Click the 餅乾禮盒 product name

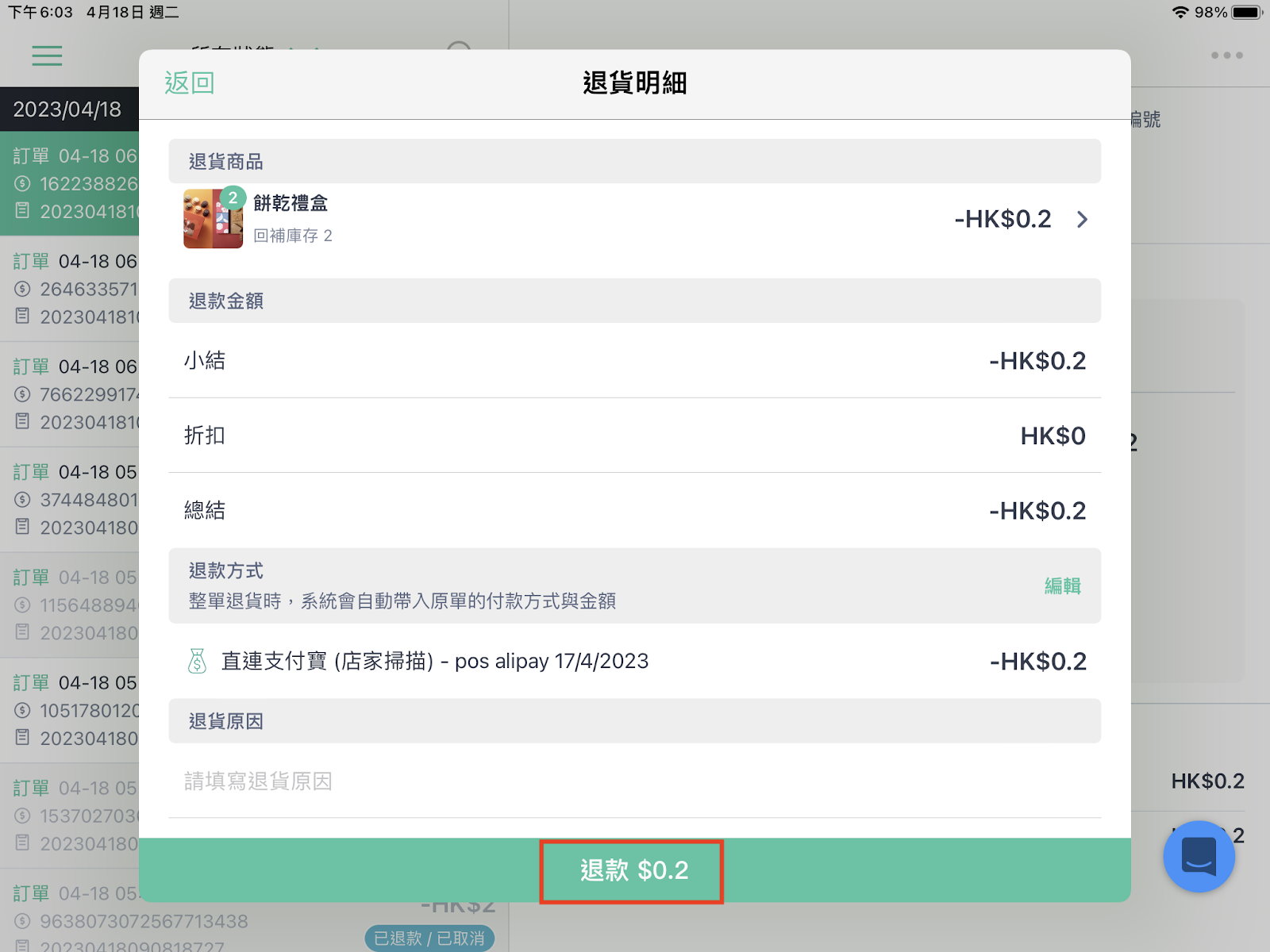pyautogui.click(x=291, y=203)
